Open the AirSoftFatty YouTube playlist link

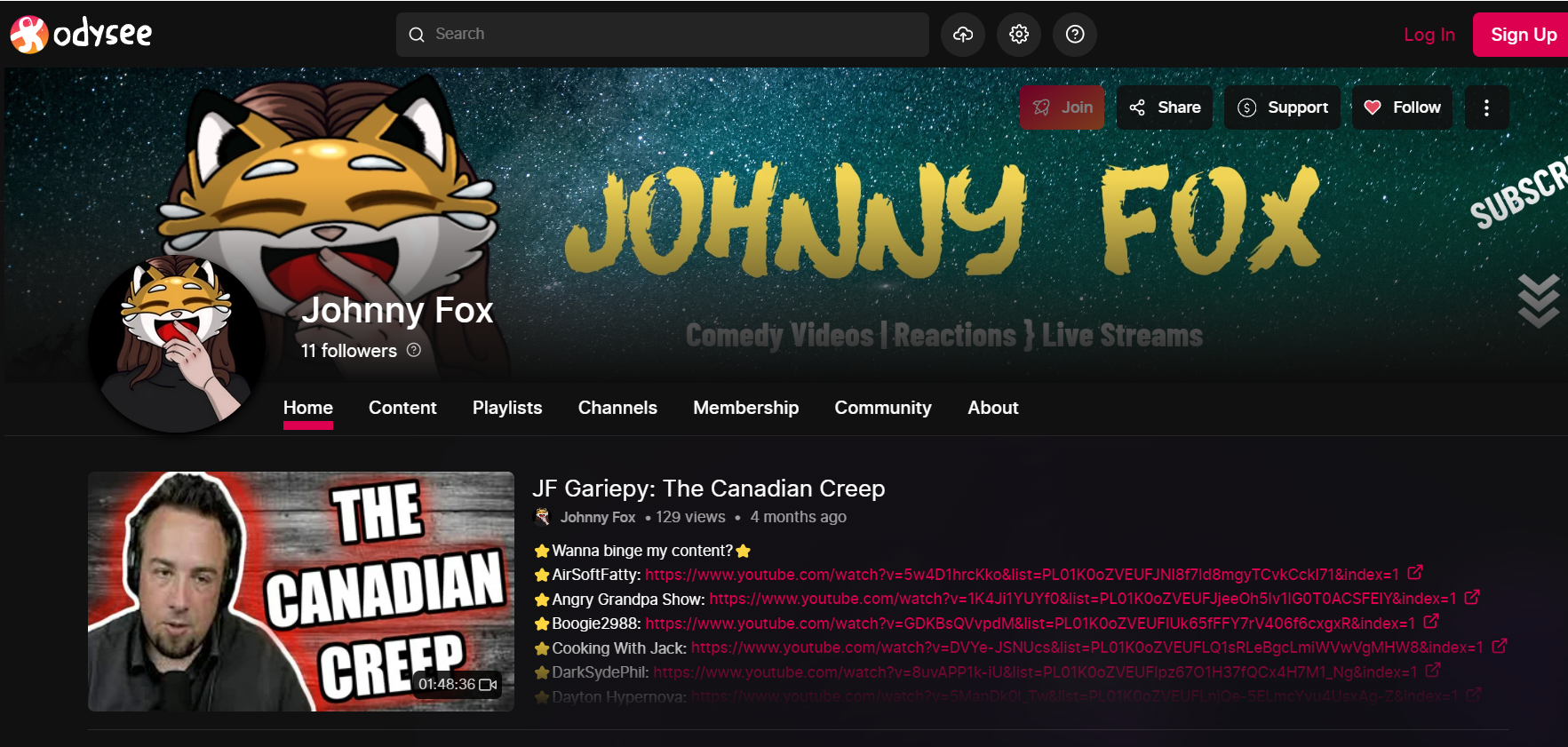[x=1022, y=575]
